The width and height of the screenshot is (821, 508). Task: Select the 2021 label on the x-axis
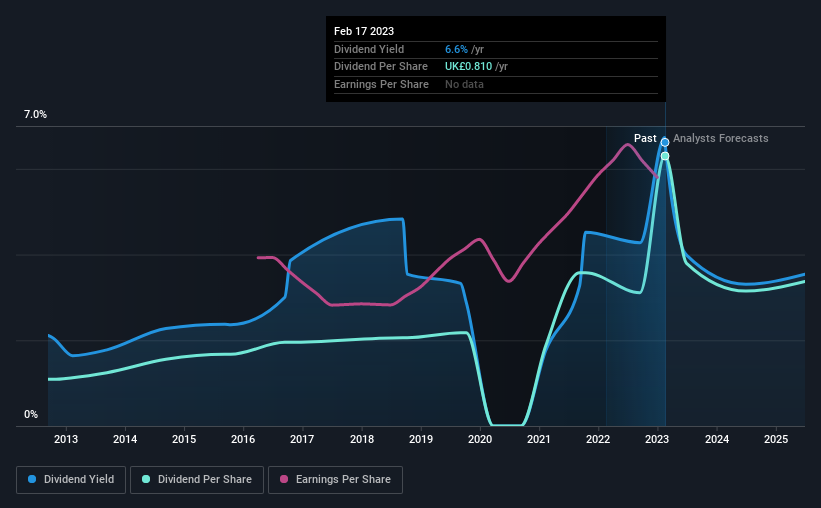point(539,439)
